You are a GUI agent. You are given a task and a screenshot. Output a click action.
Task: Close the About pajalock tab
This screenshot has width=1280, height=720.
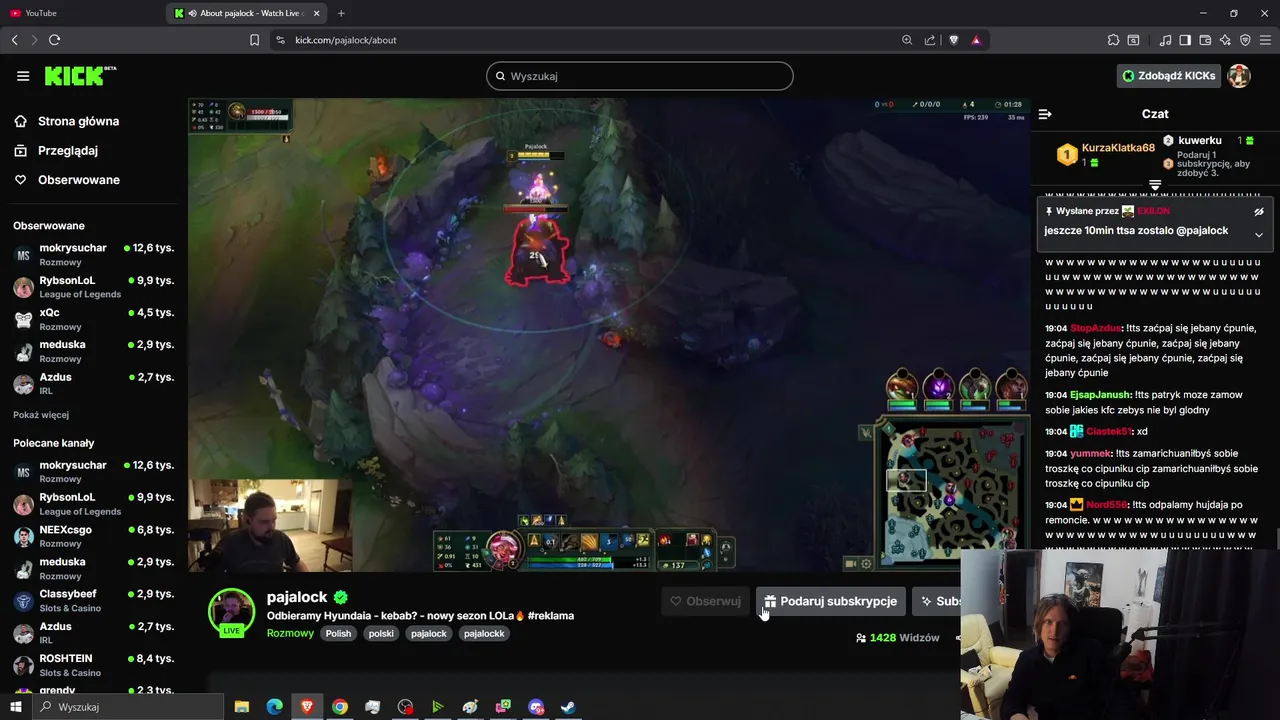coord(317,13)
